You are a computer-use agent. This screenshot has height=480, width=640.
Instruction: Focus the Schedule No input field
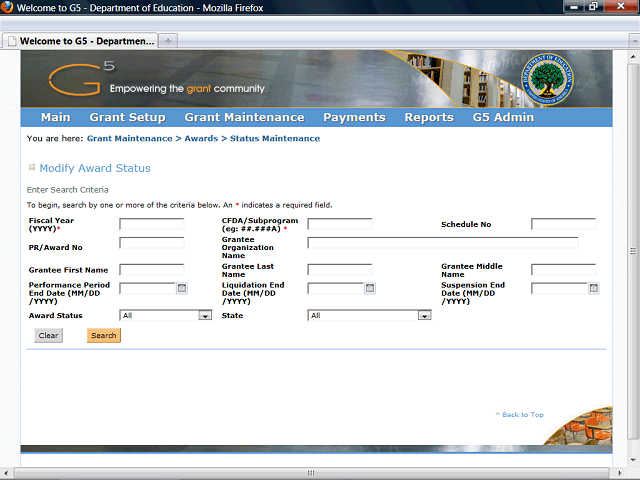click(x=563, y=224)
